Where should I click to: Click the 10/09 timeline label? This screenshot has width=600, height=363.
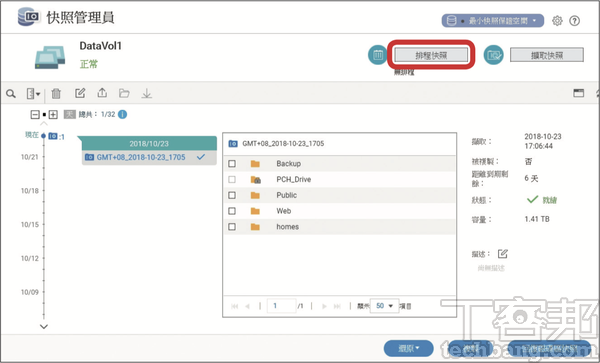pyautogui.click(x=30, y=292)
